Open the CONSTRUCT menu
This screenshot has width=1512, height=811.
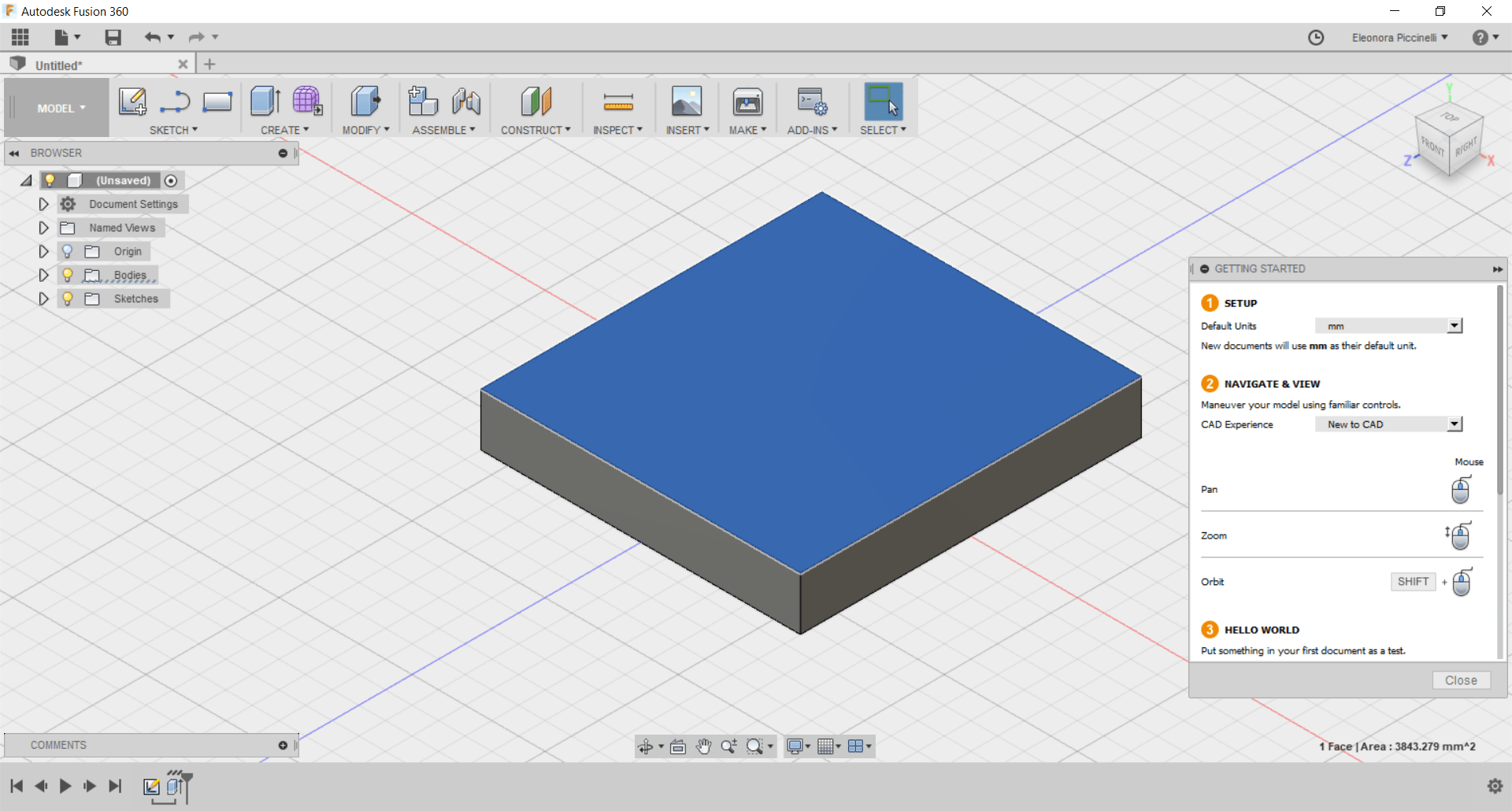pyautogui.click(x=535, y=130)
